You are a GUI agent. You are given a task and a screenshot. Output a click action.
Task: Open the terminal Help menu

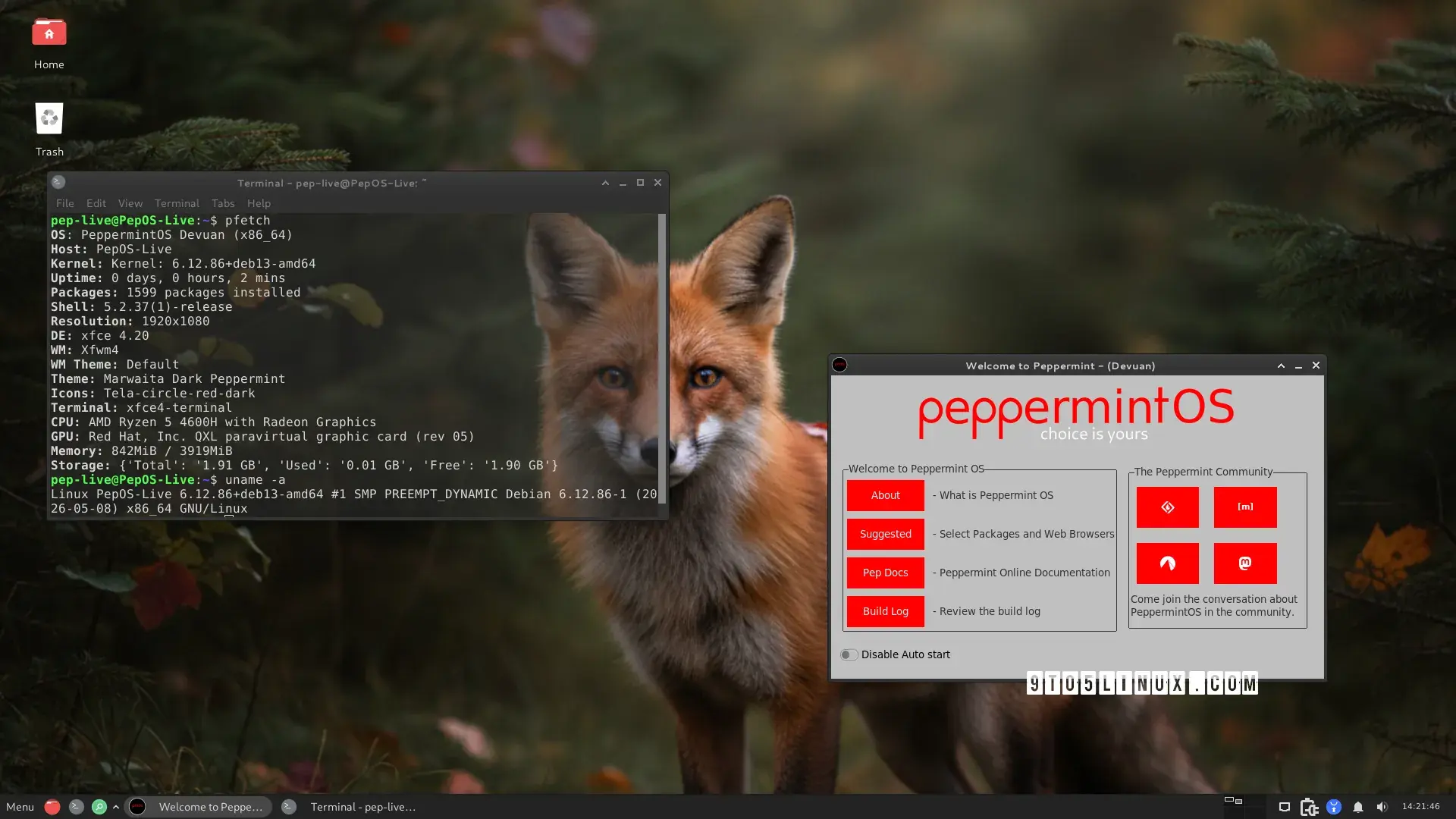pos(259,203)
